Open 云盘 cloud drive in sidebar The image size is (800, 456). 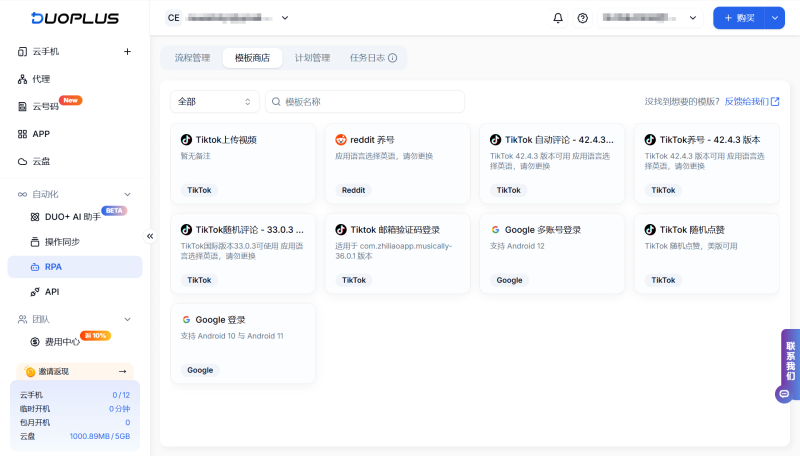tap(42, 161)
